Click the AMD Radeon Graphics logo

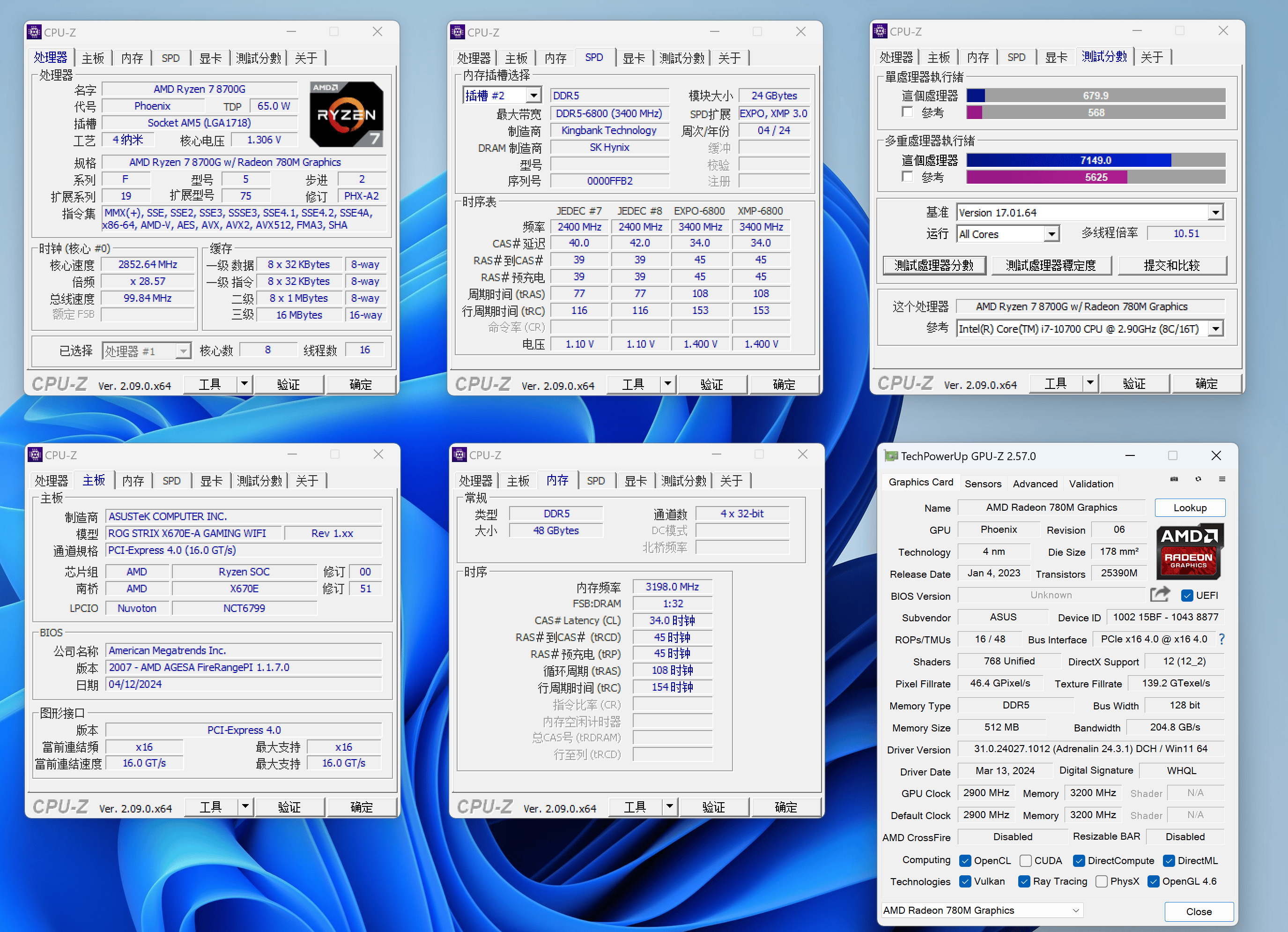[x=1189, y=551]
